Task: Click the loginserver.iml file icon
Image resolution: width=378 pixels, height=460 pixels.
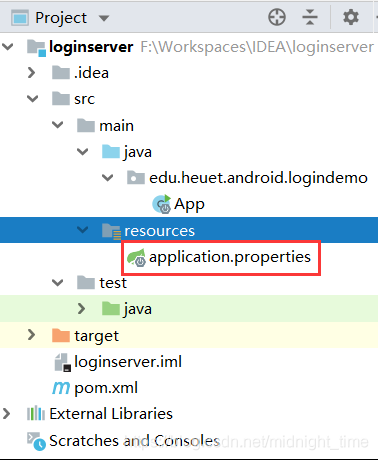Action: (63, 362)
